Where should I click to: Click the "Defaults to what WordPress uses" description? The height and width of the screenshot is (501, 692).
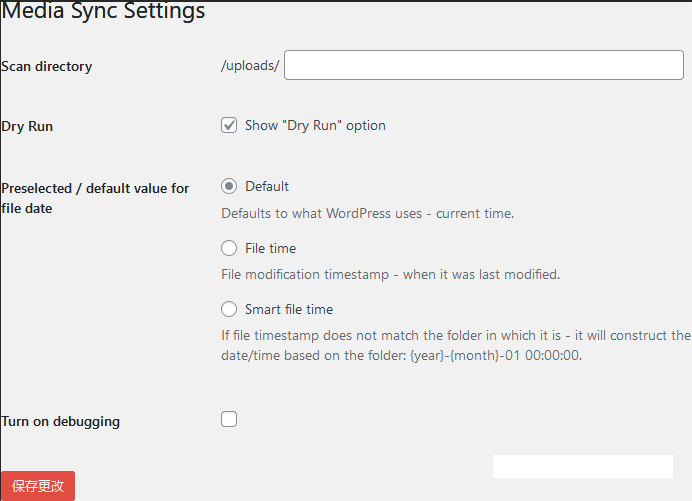(367, 214)
